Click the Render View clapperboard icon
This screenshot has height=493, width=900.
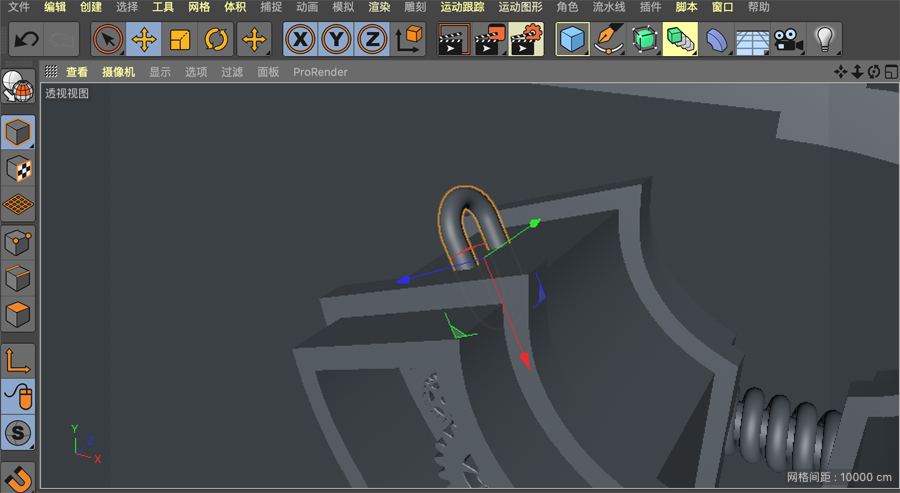(453, 40)
